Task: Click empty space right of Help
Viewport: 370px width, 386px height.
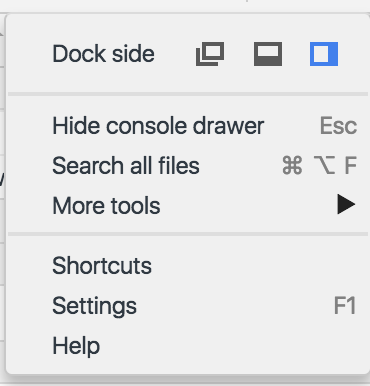Action: pos(233,346)
